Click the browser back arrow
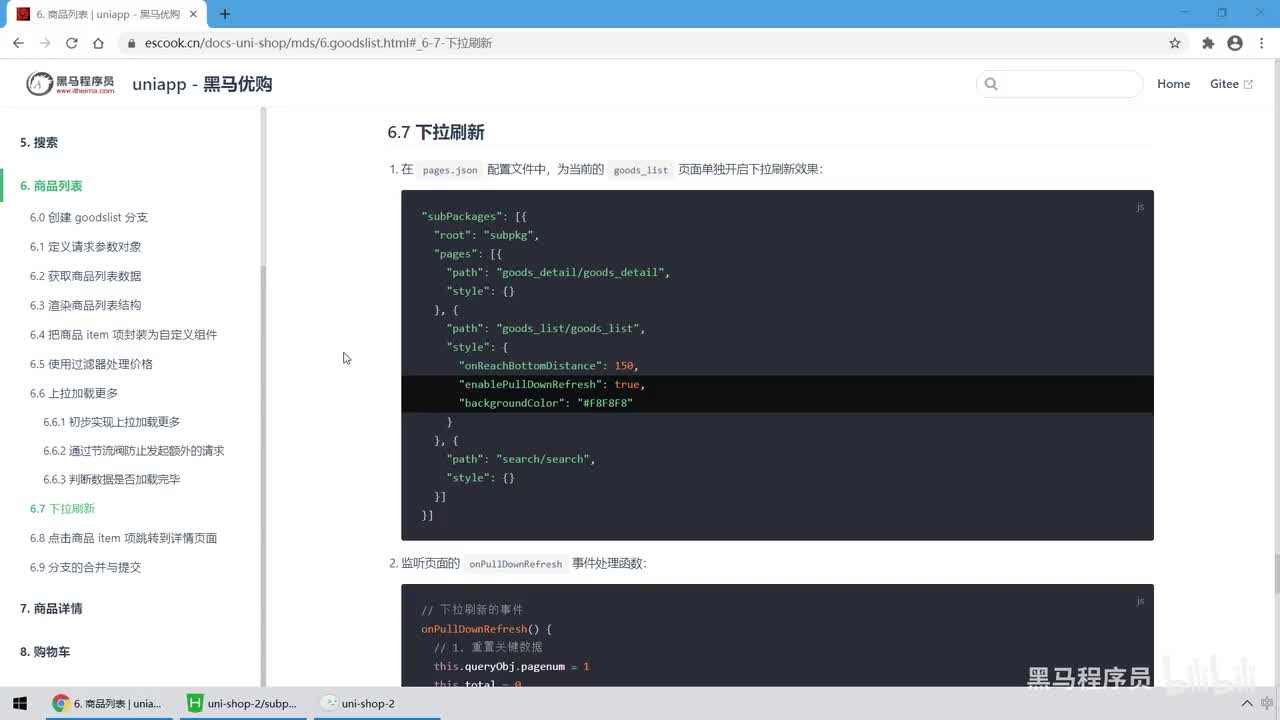 pyautogui.click(x=18, y=43)
